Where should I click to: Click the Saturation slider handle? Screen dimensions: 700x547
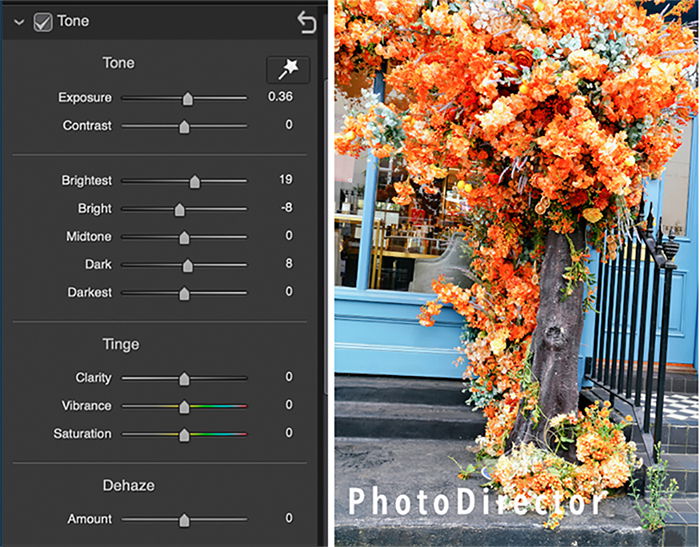(x=184, y=435)
